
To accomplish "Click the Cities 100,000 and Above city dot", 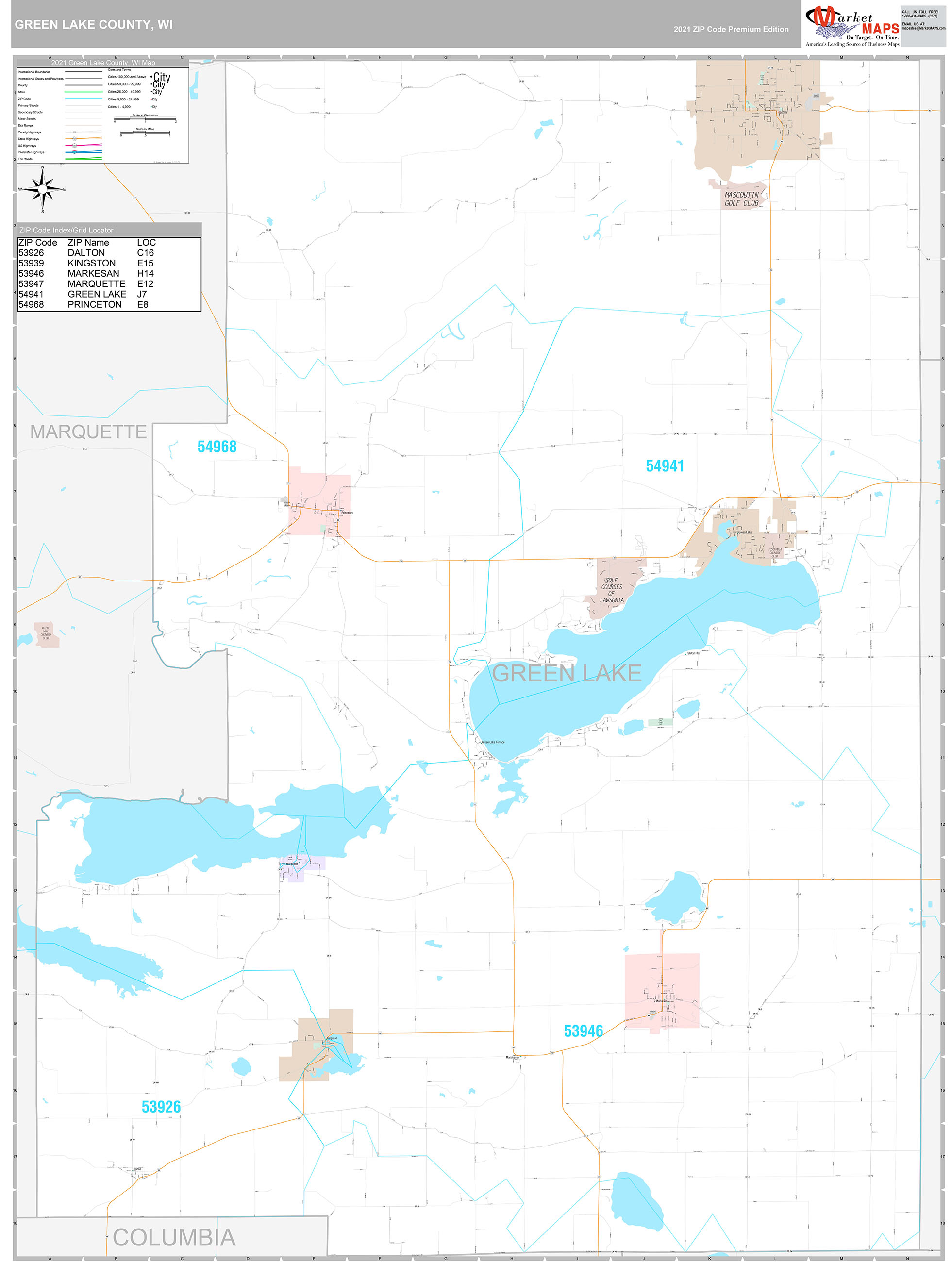I will coord(152,77).
